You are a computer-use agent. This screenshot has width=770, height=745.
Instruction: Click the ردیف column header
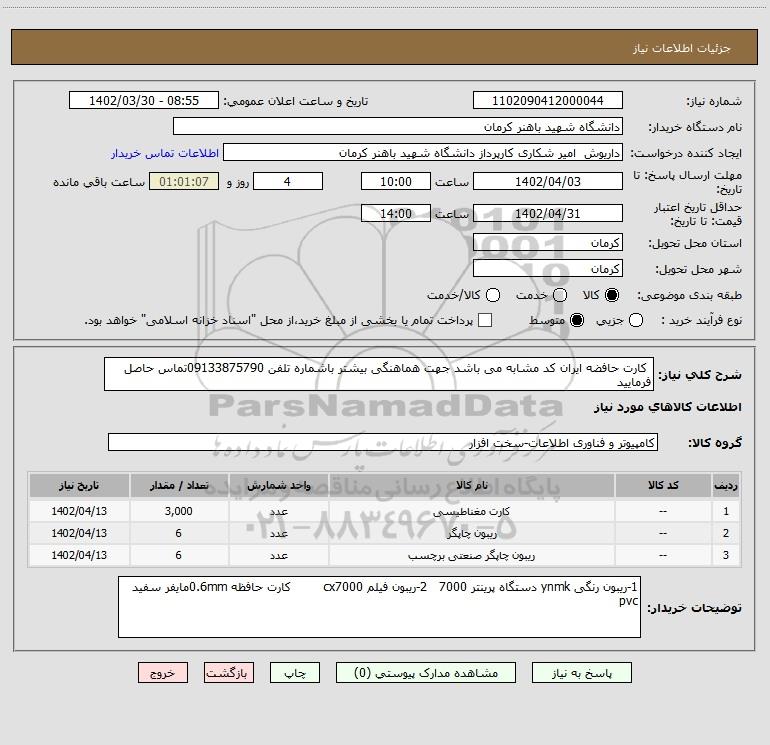726,486
